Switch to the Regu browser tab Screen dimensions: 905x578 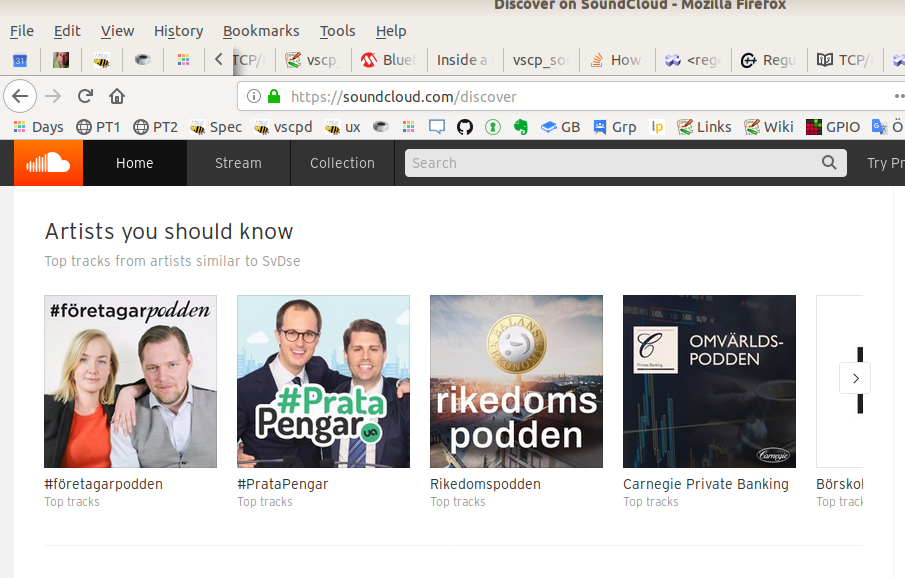(770, 60)
